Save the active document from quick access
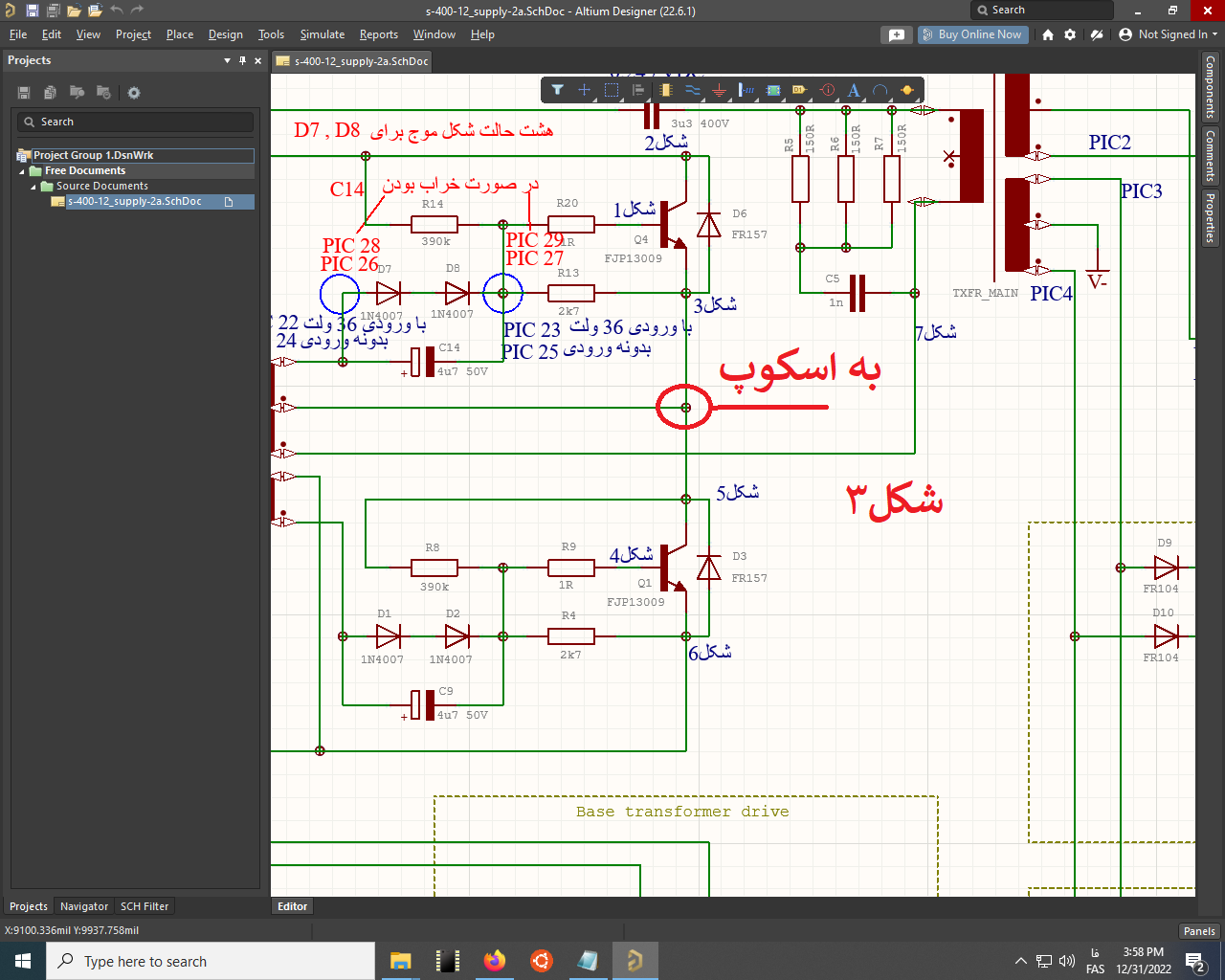1225x980 pixels. tap(32, 11)
